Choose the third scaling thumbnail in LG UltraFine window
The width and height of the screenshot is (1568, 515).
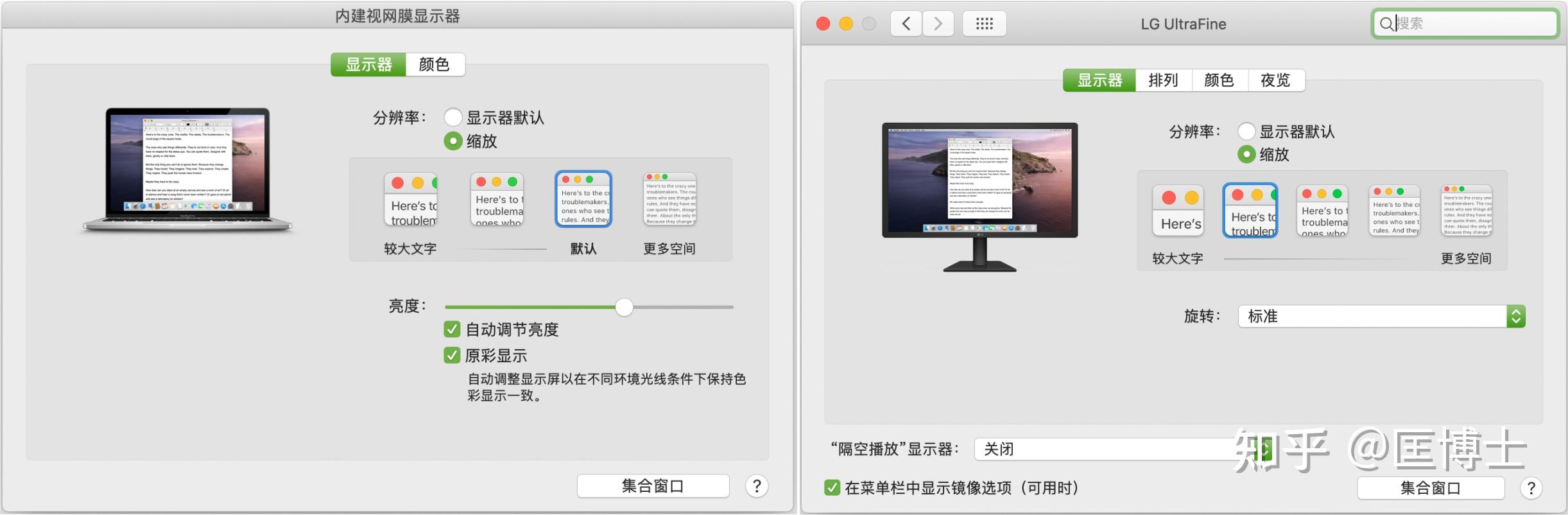1322,211
